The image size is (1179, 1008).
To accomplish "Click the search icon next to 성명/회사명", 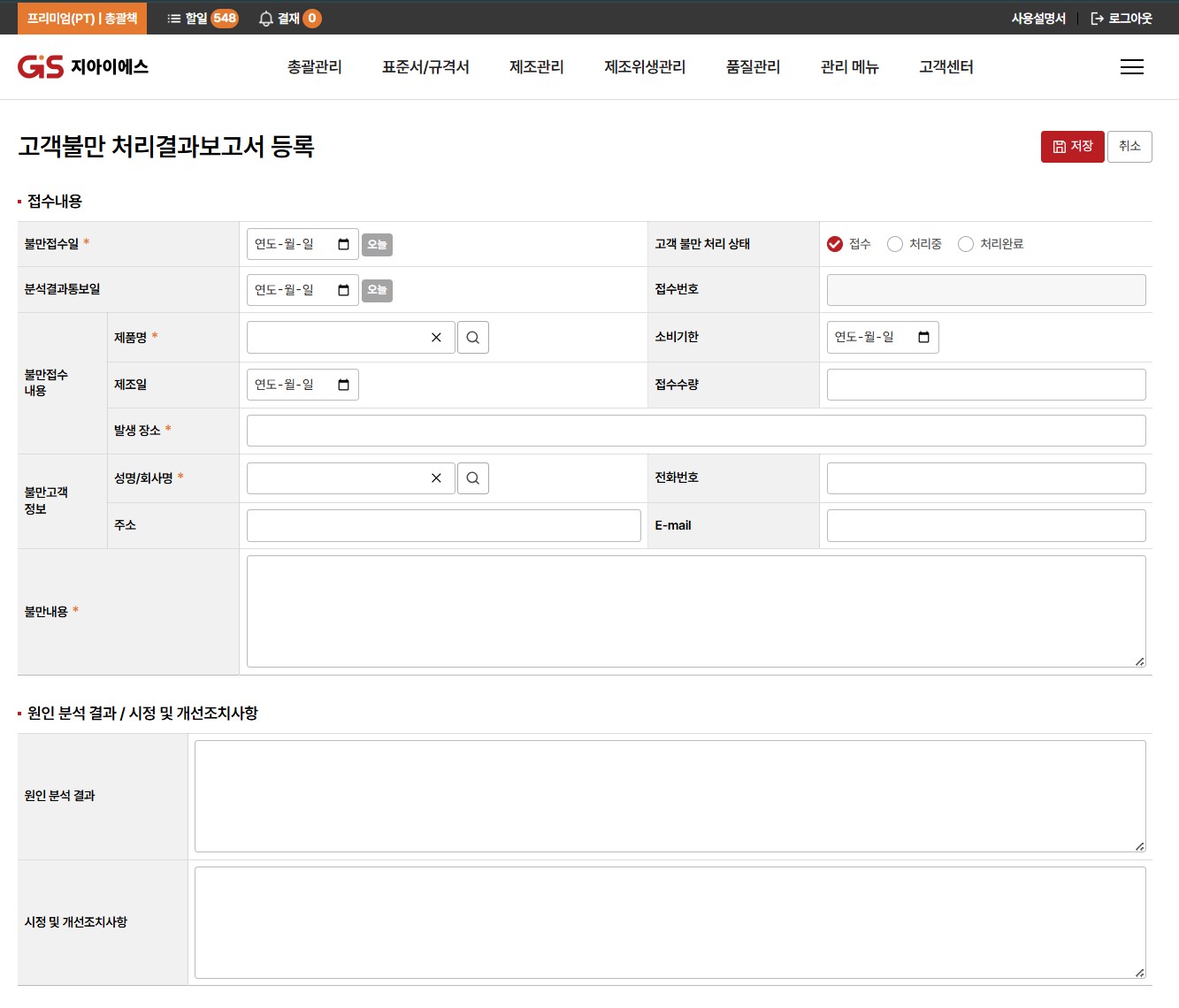I will click(x=473, y=478).
